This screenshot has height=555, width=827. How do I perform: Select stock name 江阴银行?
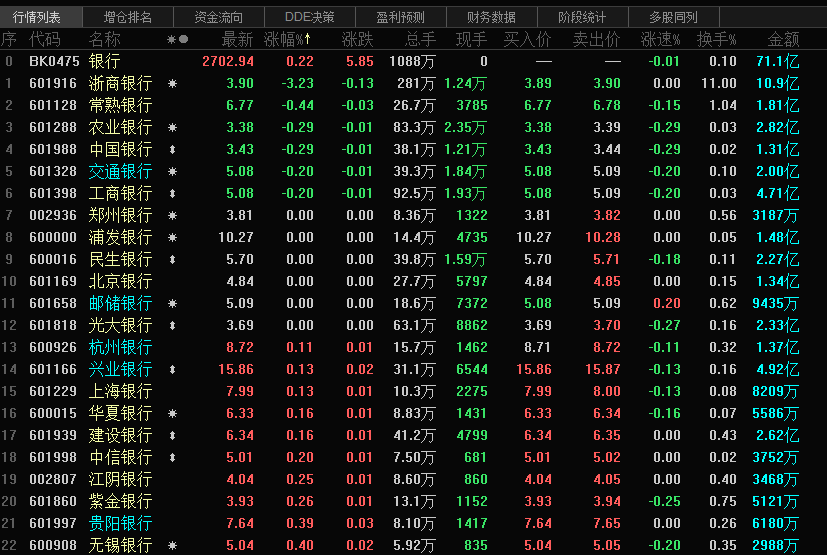pos(120,479)
